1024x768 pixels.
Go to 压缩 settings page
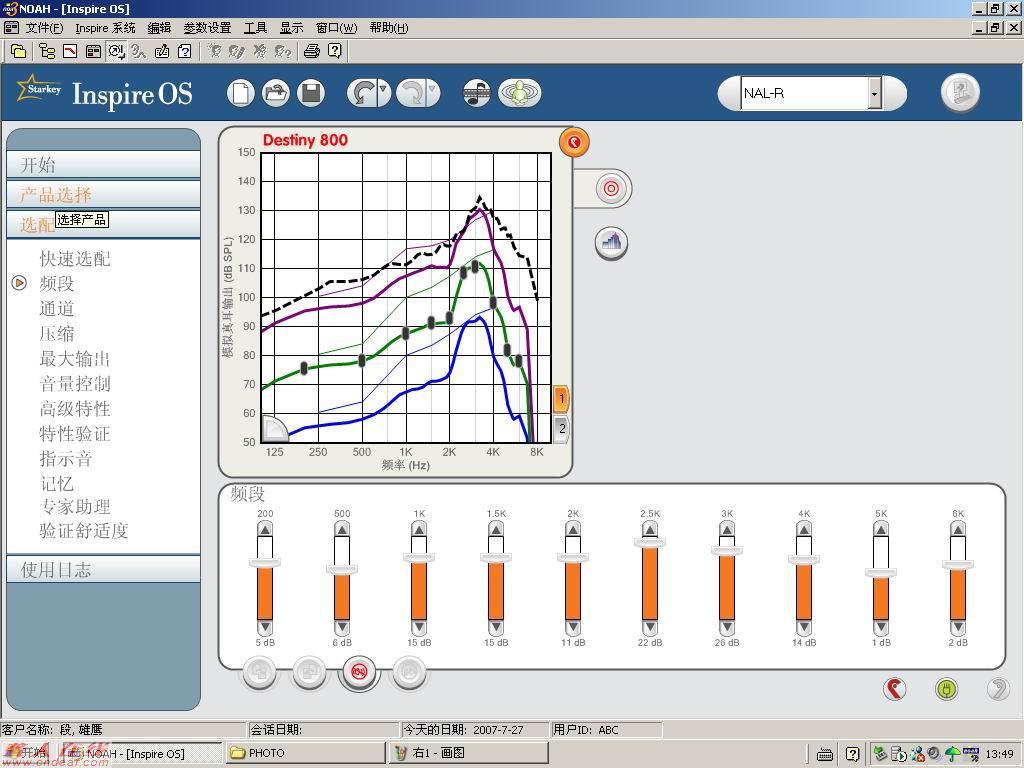[57, 334]
